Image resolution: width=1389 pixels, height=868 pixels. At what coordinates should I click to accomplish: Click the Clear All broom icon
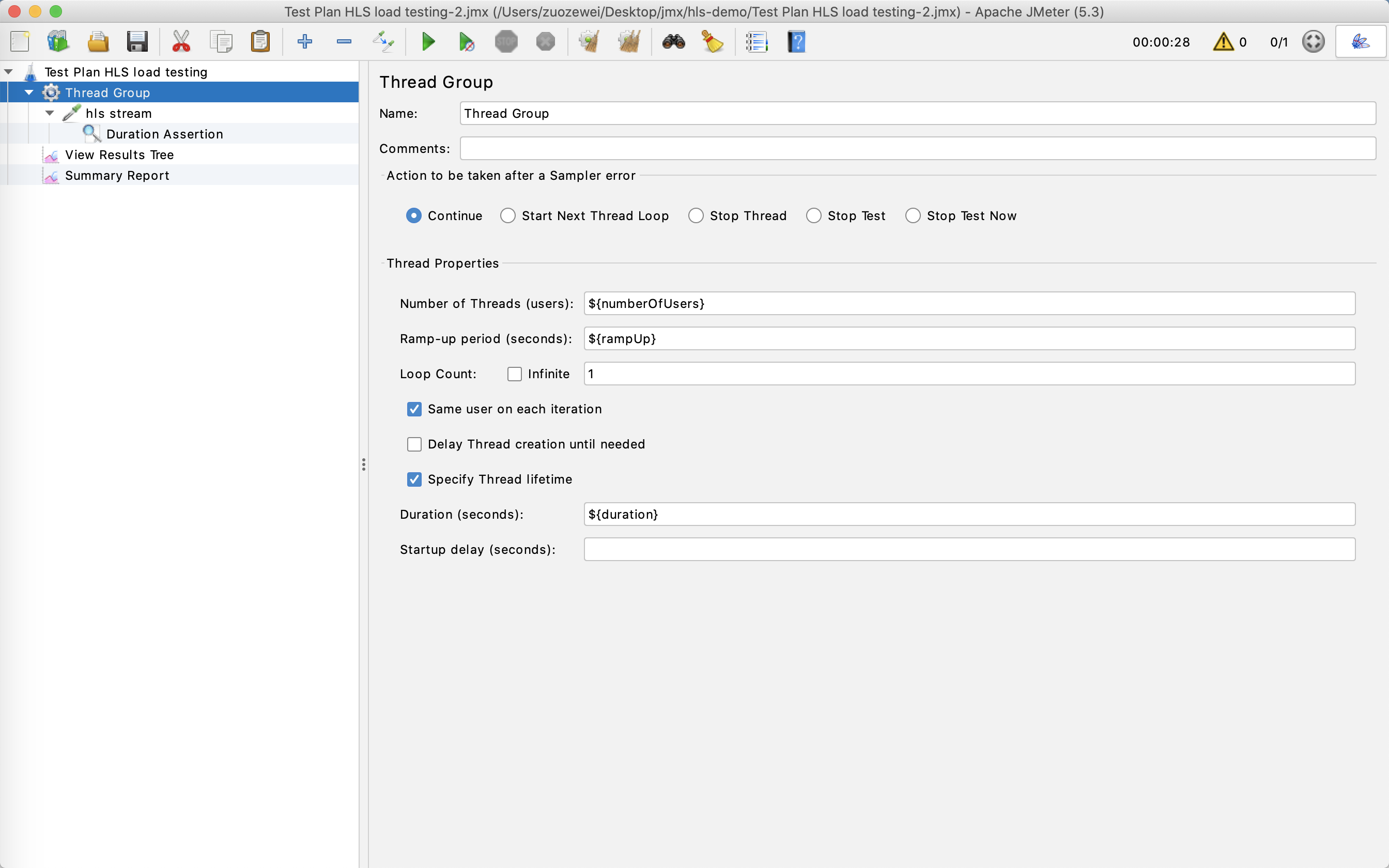point(629,41)
